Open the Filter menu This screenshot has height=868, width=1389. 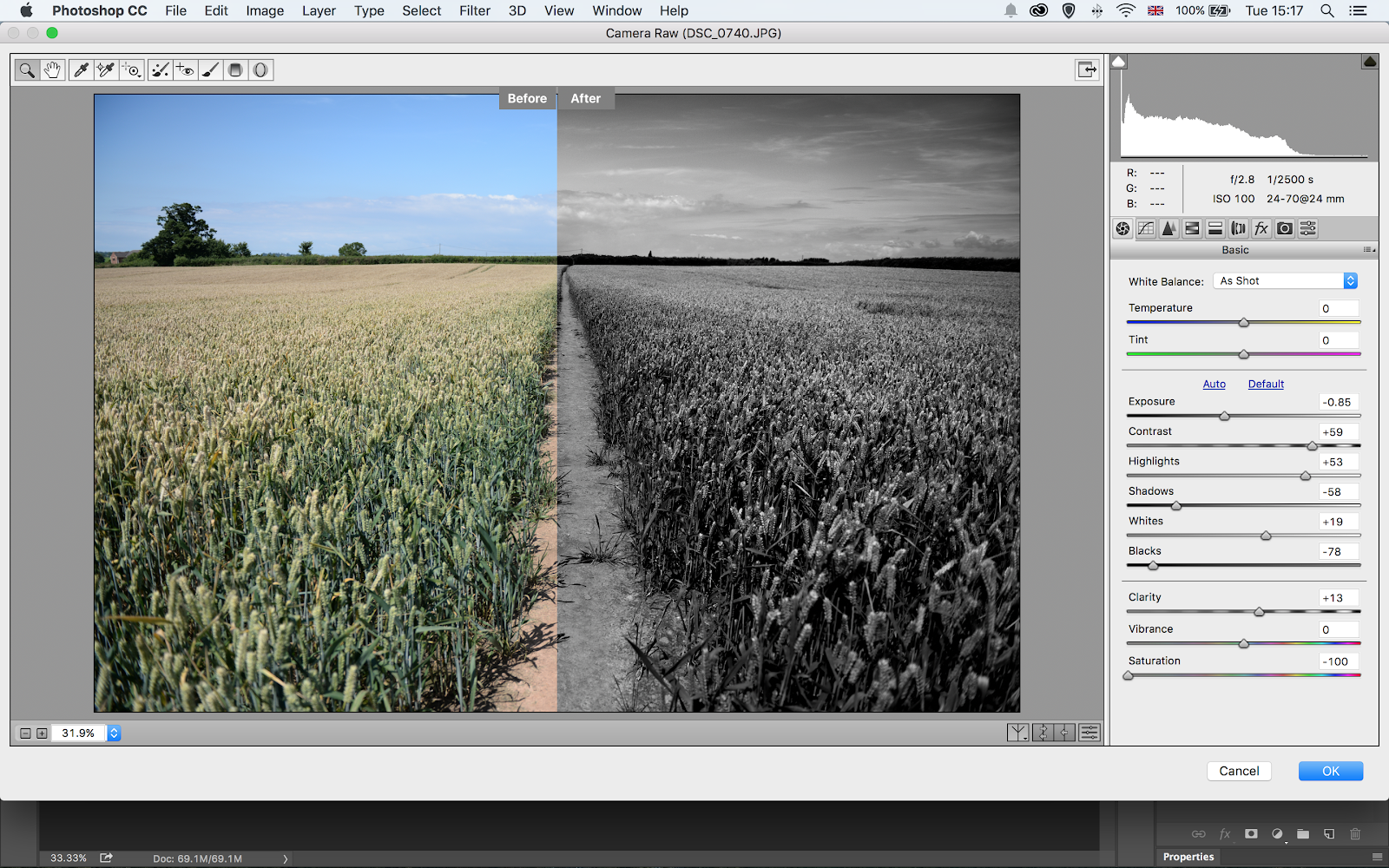coord(474,10)
